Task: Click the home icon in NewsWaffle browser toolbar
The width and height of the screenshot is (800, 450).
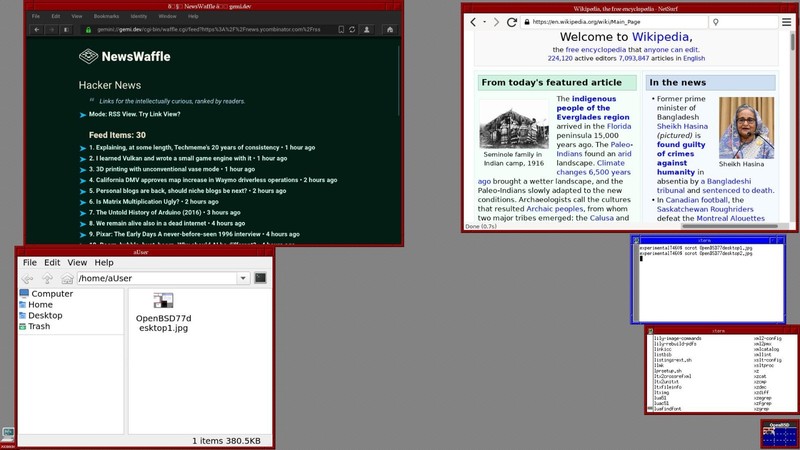Action: 390,30
